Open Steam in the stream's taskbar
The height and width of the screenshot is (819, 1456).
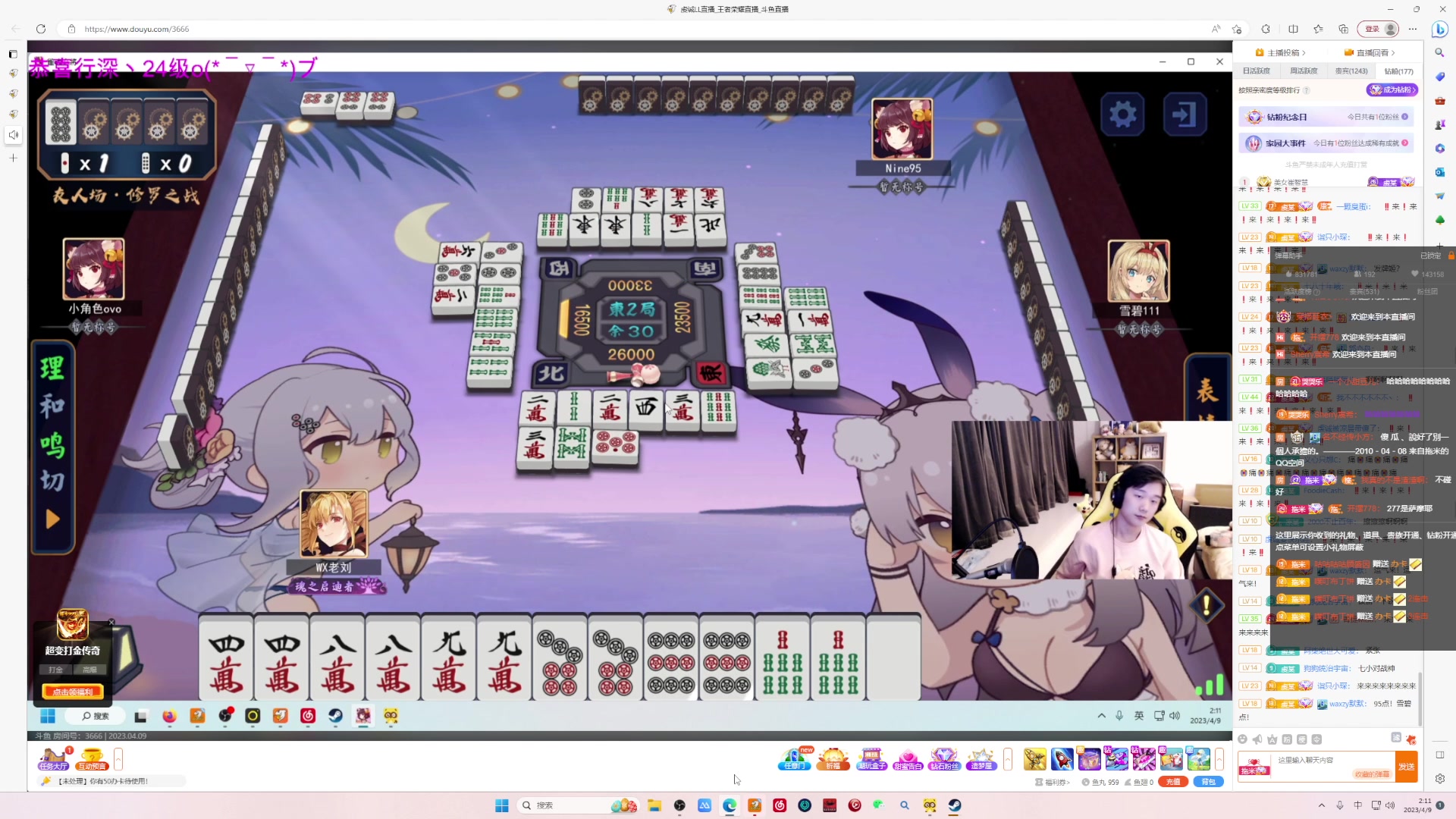pos(335,716)
